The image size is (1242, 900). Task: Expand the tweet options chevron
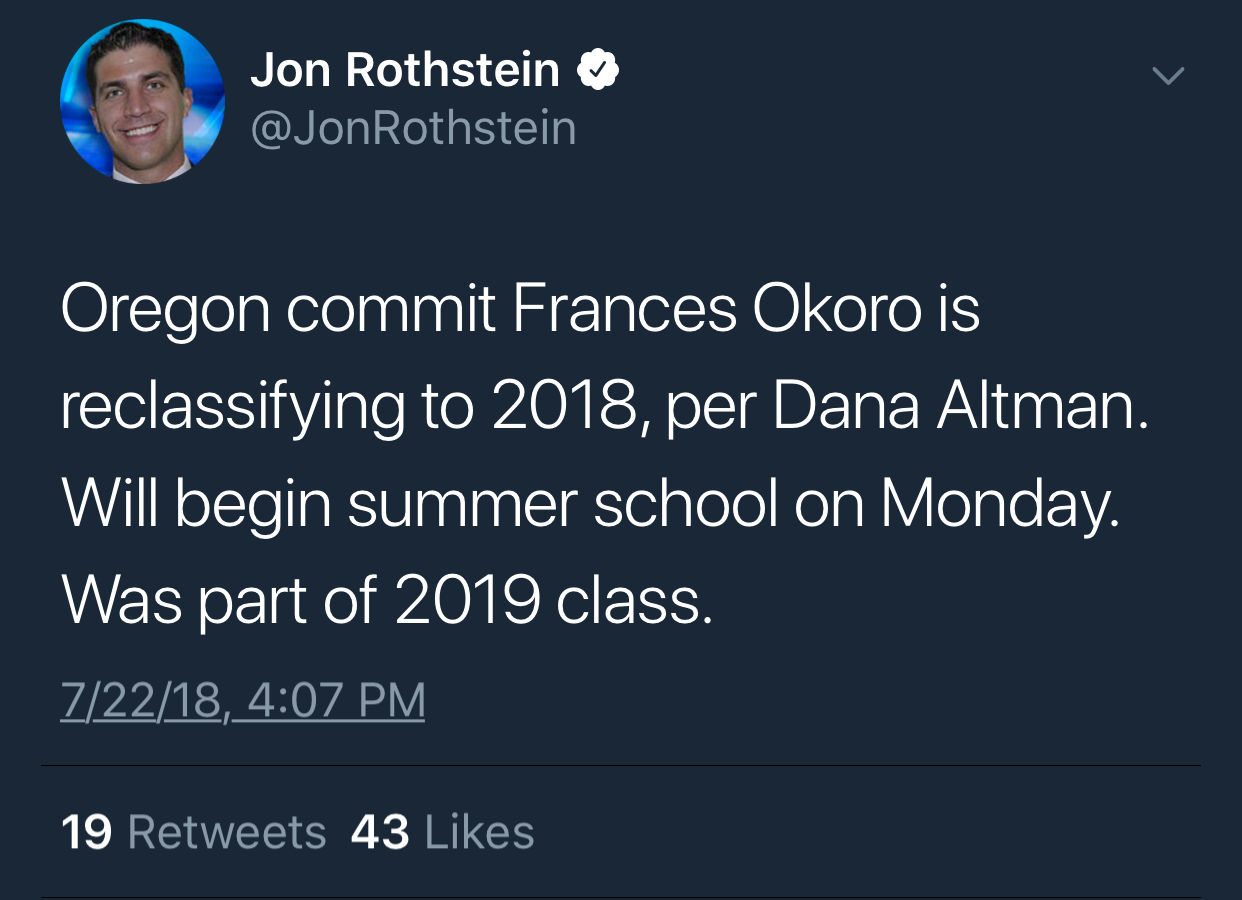[1168, 75]
